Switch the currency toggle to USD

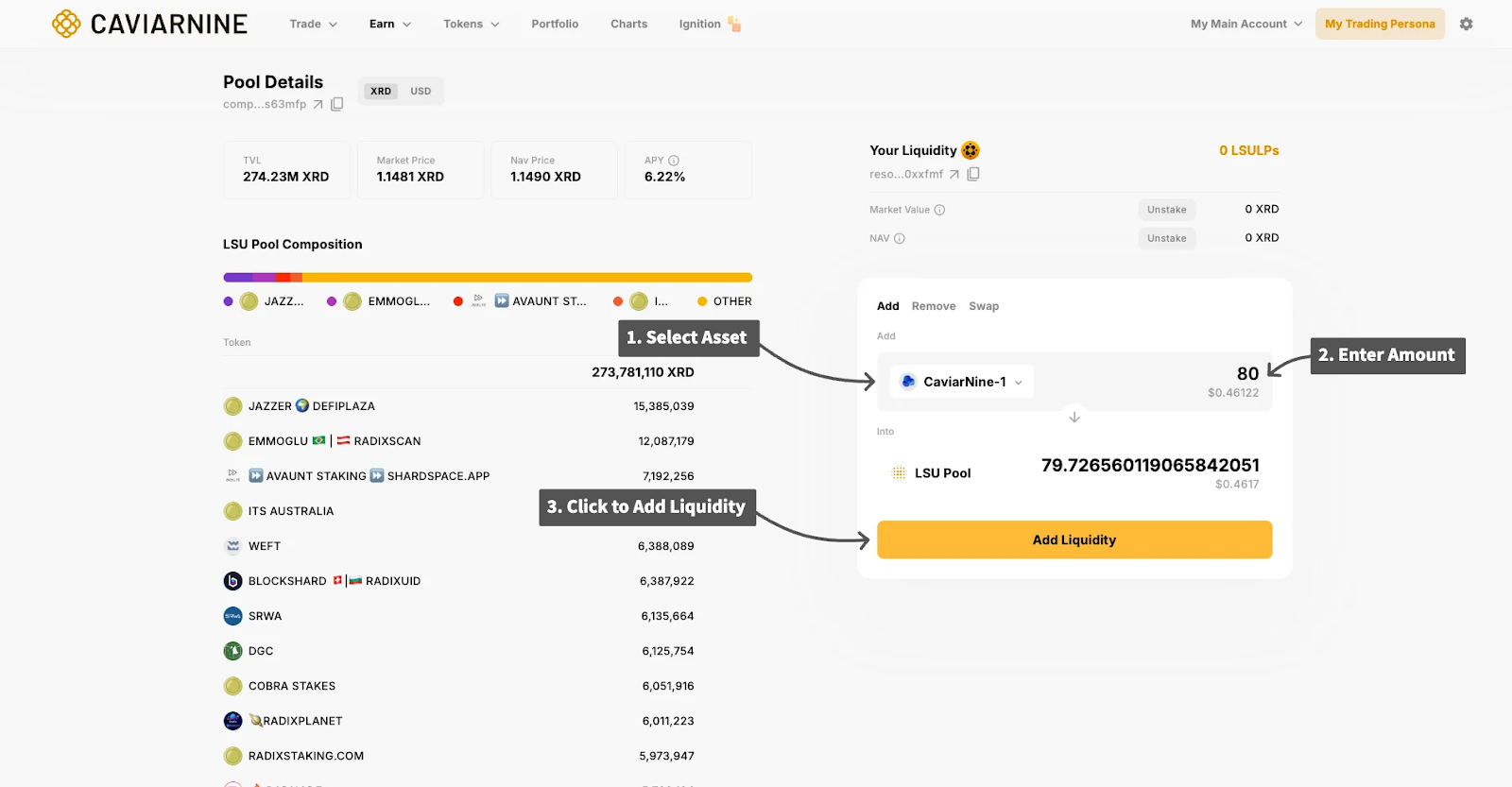421,92
